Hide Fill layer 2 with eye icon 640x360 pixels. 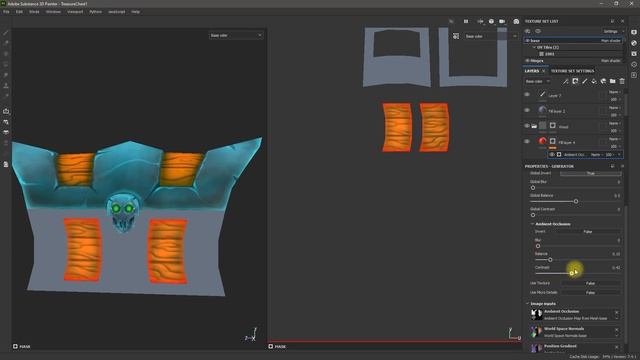[527, 110]
